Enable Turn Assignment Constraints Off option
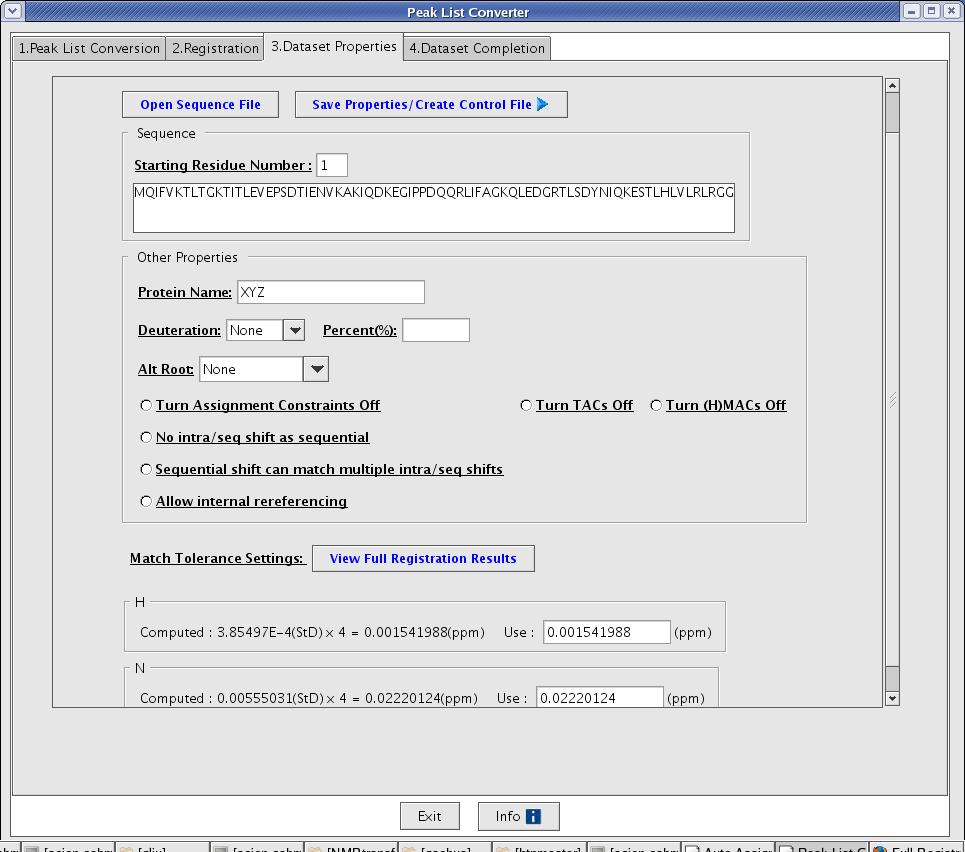Viewport: 965px width, 852px height. [x=147, y=406]
